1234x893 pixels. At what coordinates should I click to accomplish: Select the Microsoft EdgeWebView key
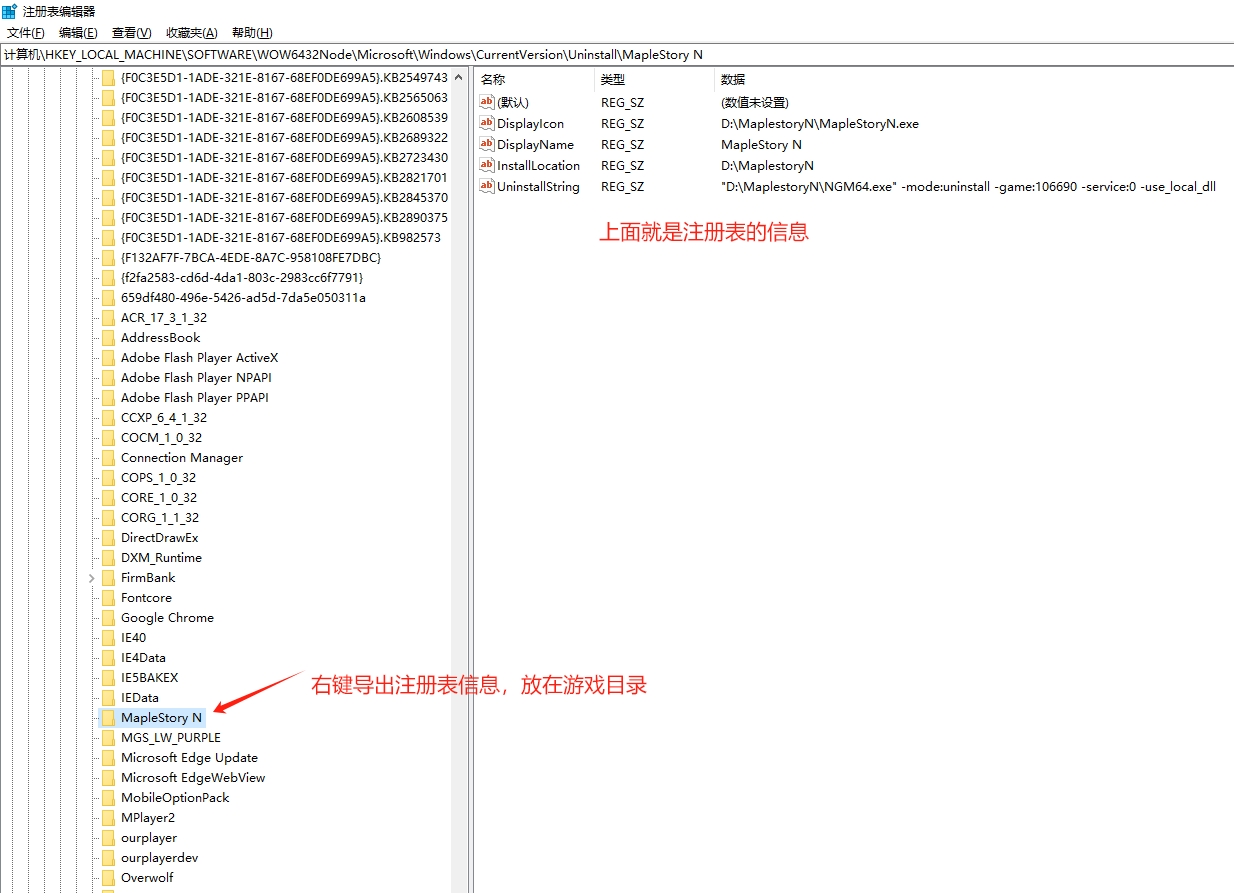[193, 778]
